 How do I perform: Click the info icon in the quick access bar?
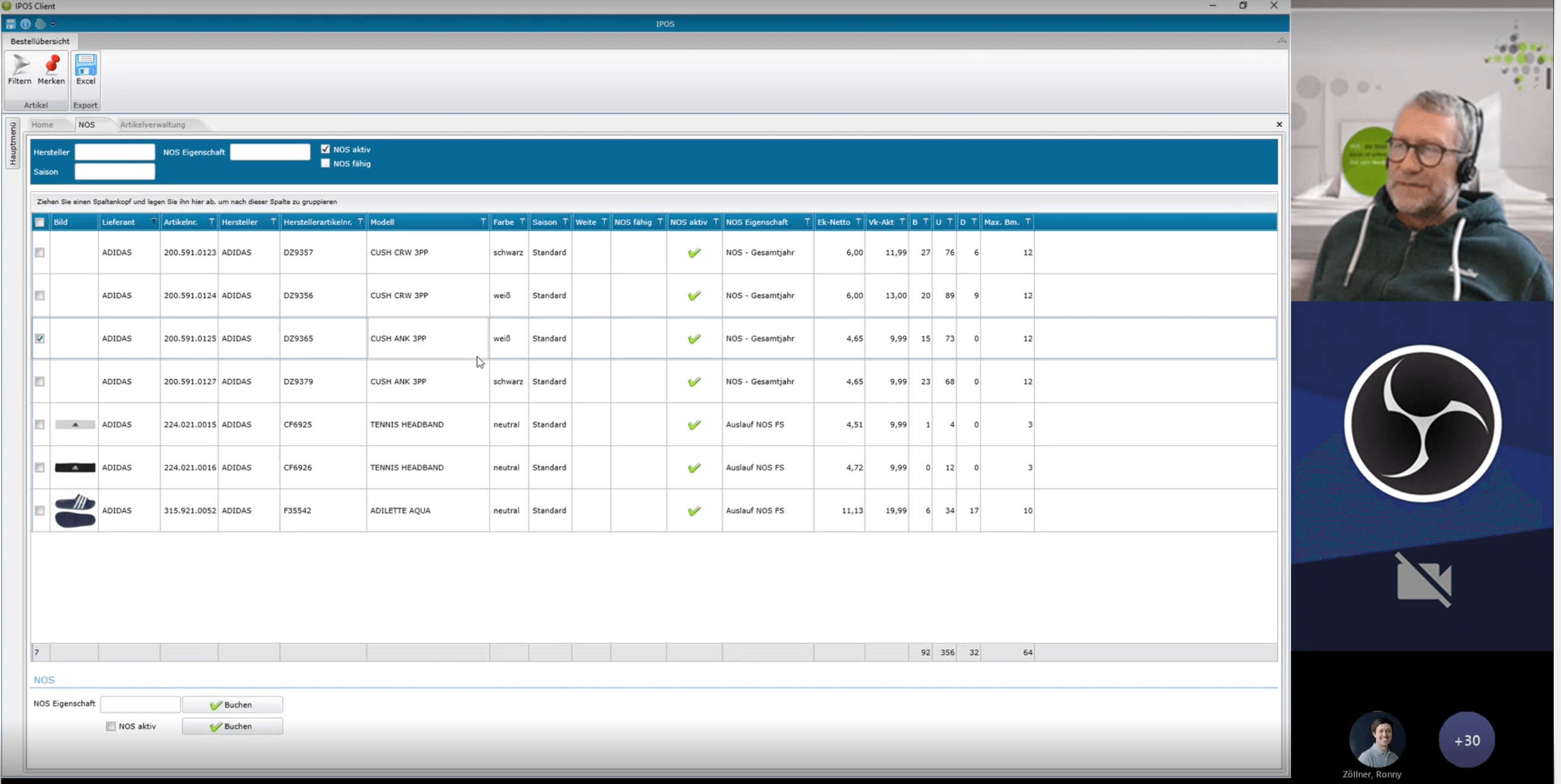click(x=26, y=24)
